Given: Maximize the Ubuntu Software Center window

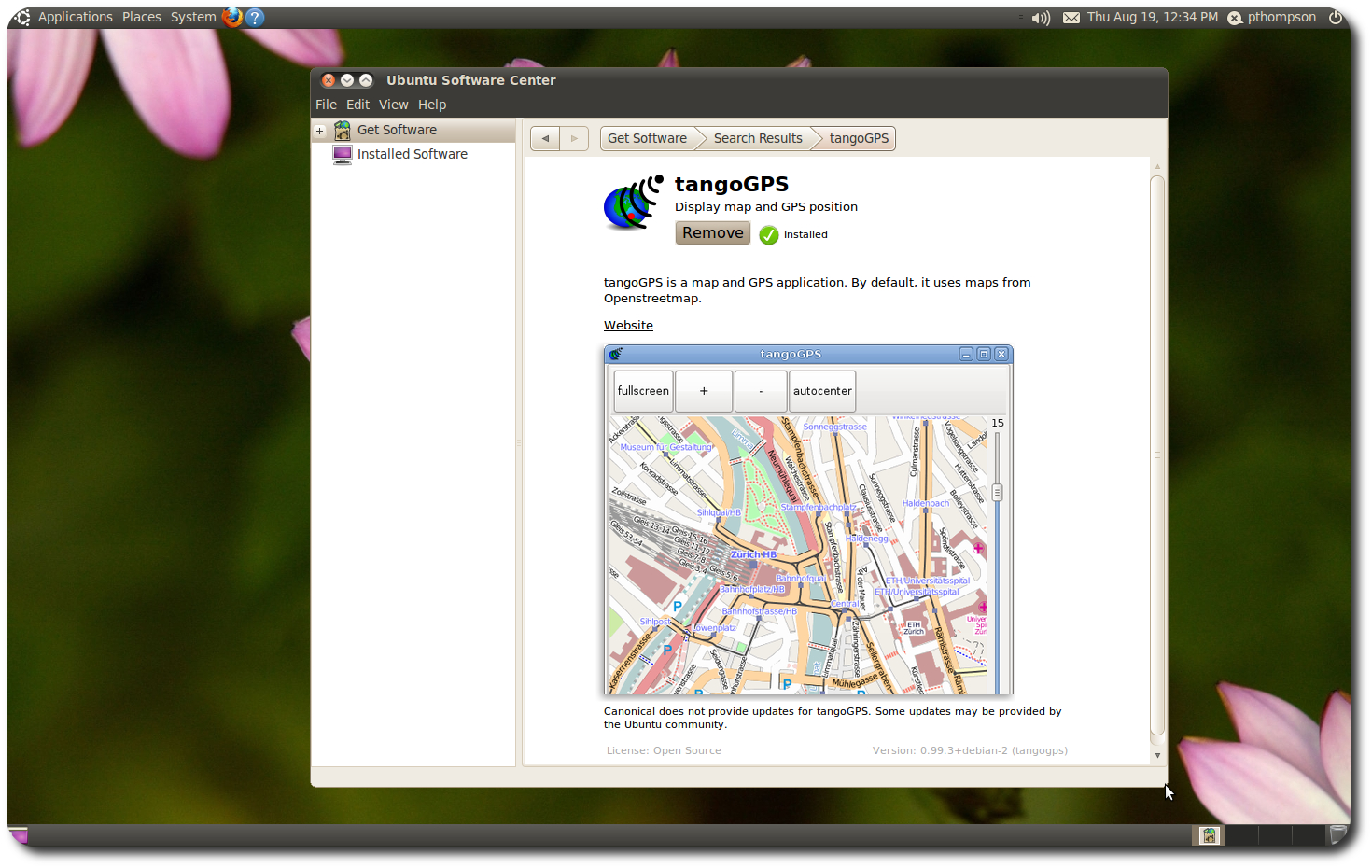Looking at the screenshot, I should [366, 80].
